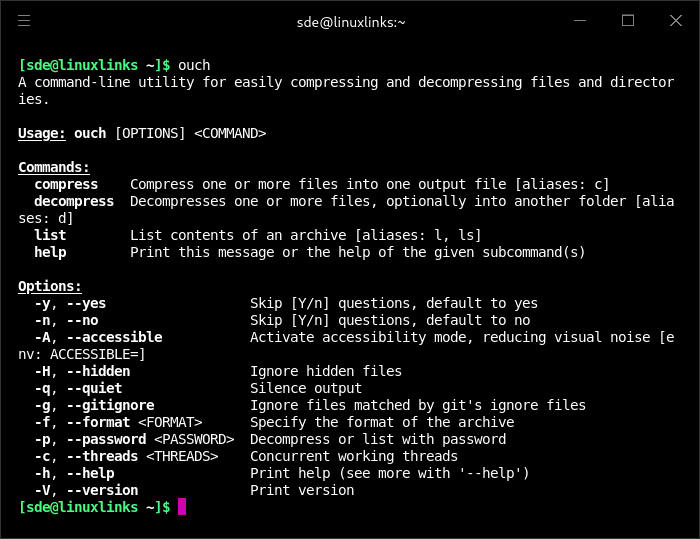Click the underlined 'Usage:' heading

(x=42, y=133)
